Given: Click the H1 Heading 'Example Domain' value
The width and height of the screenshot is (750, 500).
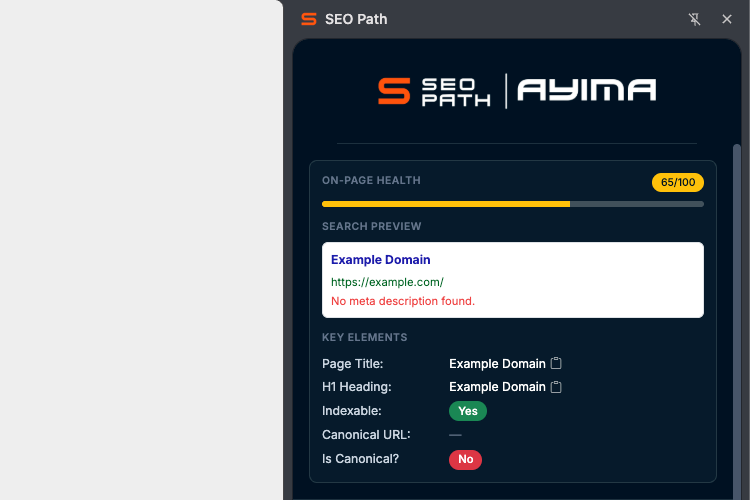Looking at the screenshot, I should pos(497,387).
